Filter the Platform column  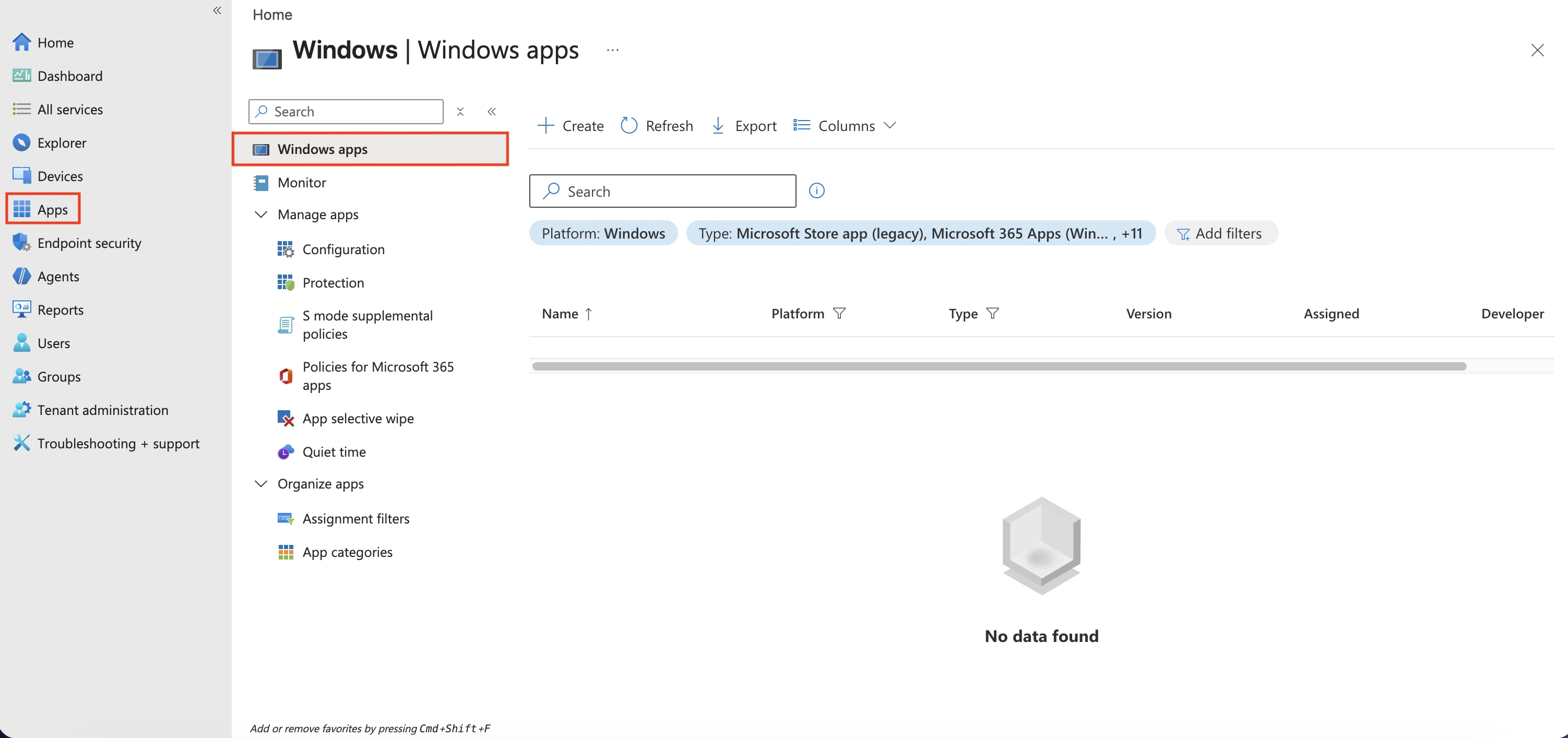839,314
